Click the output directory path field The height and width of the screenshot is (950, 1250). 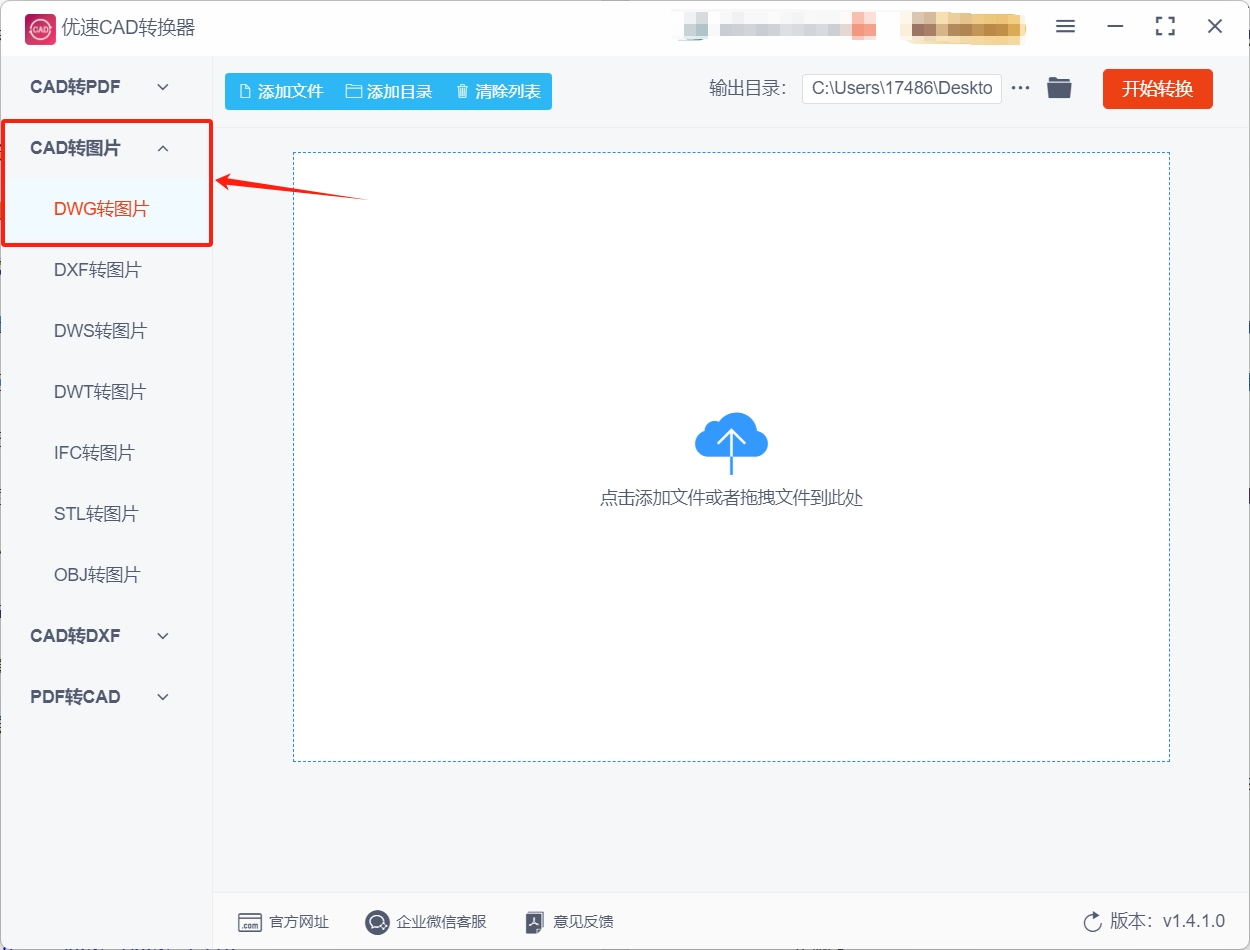(x=901, y=88)
